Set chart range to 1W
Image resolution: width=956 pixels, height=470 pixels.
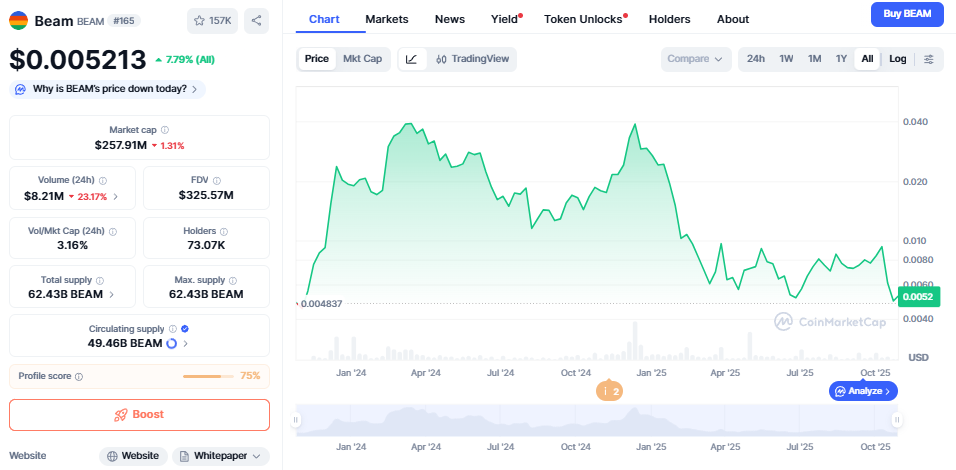787,59
